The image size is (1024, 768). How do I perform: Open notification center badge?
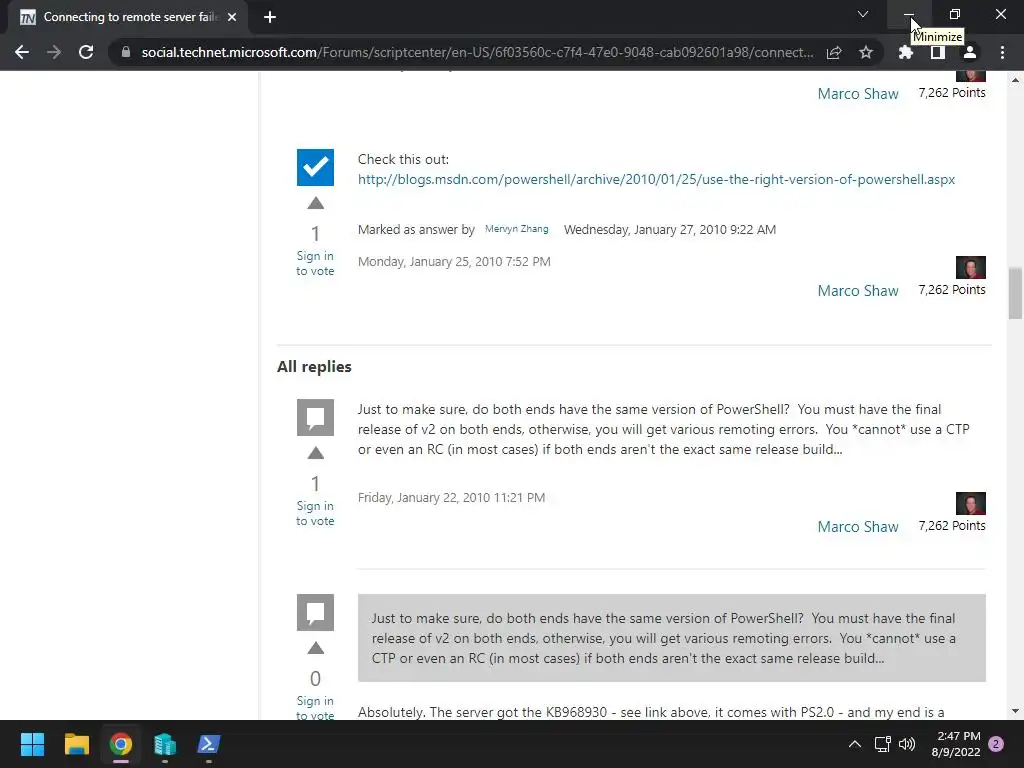(x=996, y=744)
